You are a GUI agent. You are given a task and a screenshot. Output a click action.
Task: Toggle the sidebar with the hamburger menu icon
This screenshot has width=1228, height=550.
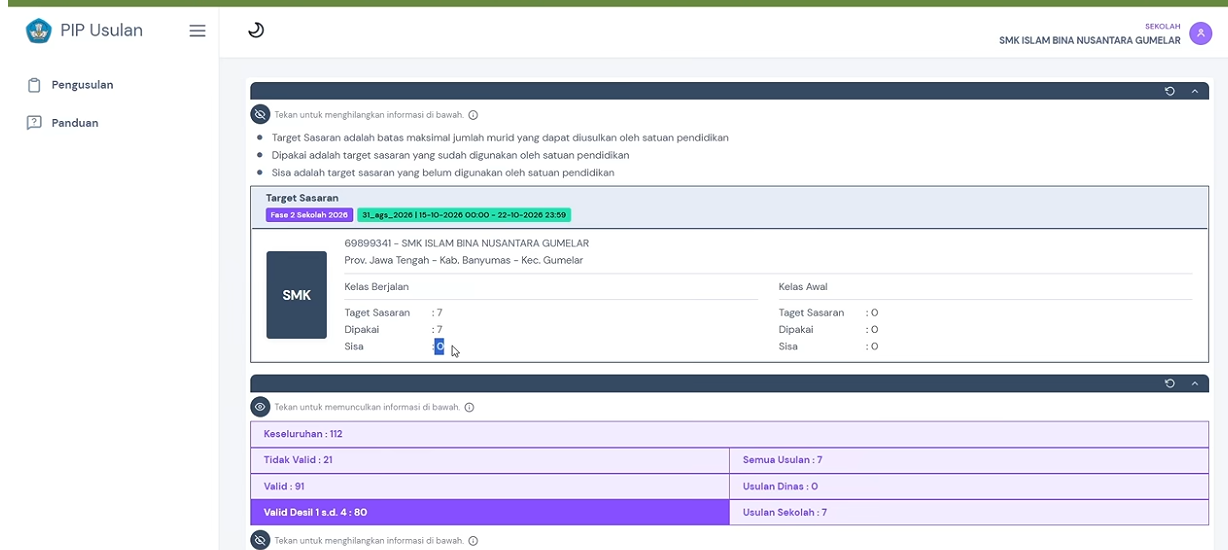[198, 31]
